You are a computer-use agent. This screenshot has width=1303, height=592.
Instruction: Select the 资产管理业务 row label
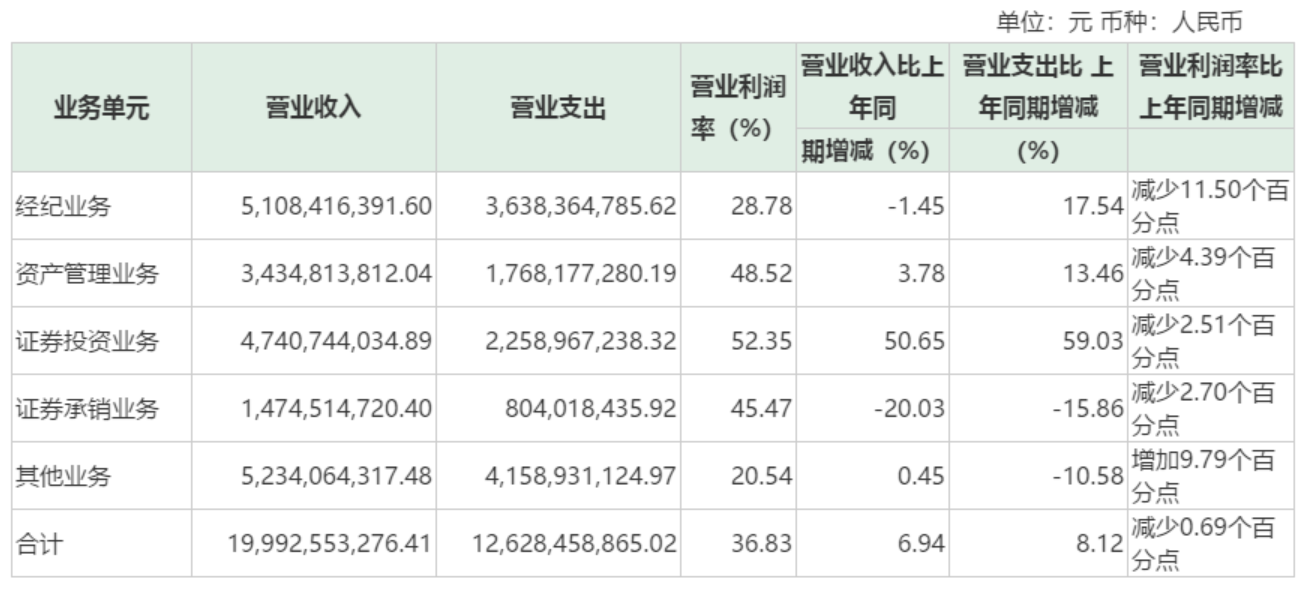[x=87, y=274]
